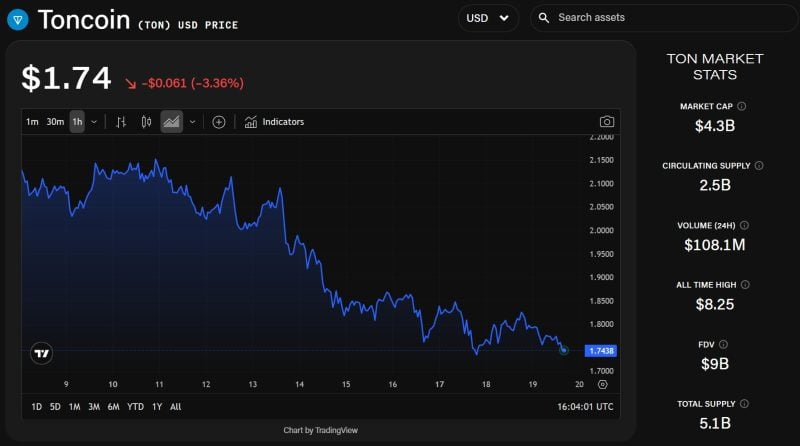Select the YTD date range
800x446 pixels.
pyautogui.click(x=135, y=407)
